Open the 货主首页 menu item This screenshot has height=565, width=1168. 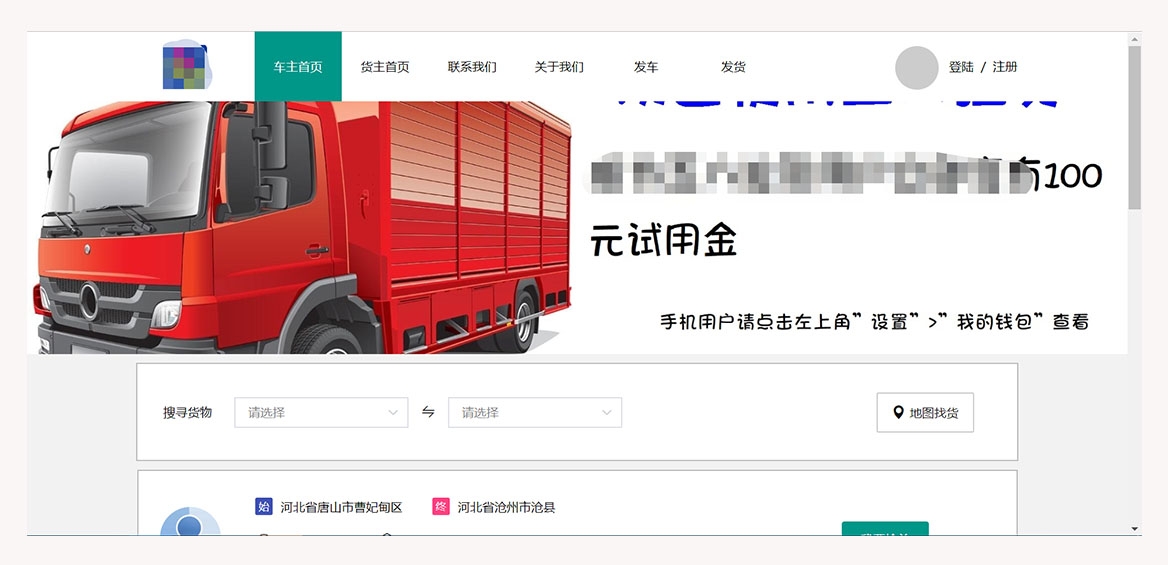tap(385, 66)
